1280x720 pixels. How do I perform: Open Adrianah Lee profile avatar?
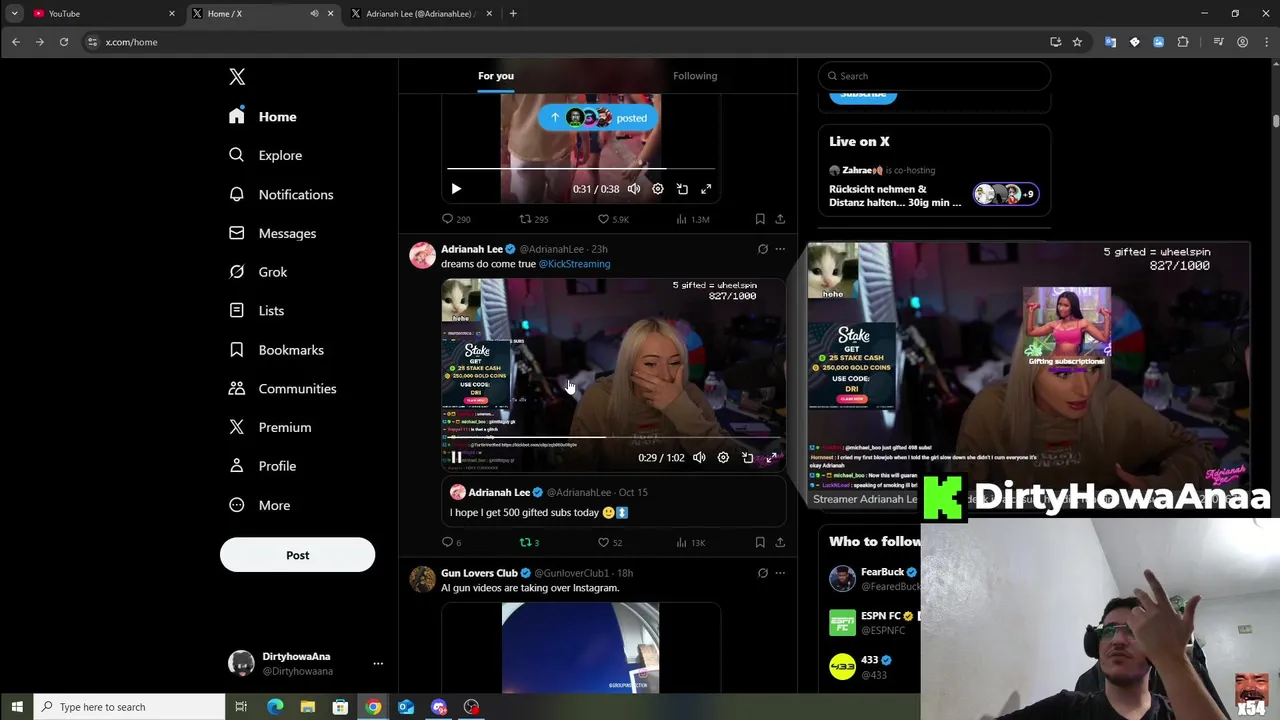(x=423, y=255)
